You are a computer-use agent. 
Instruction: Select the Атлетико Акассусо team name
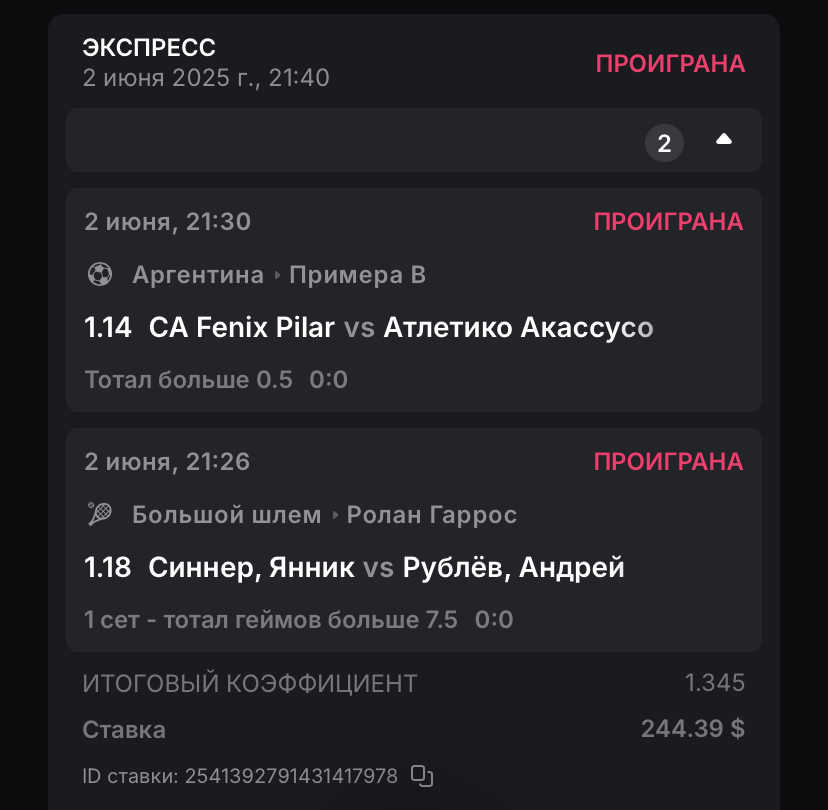[518, 327]
